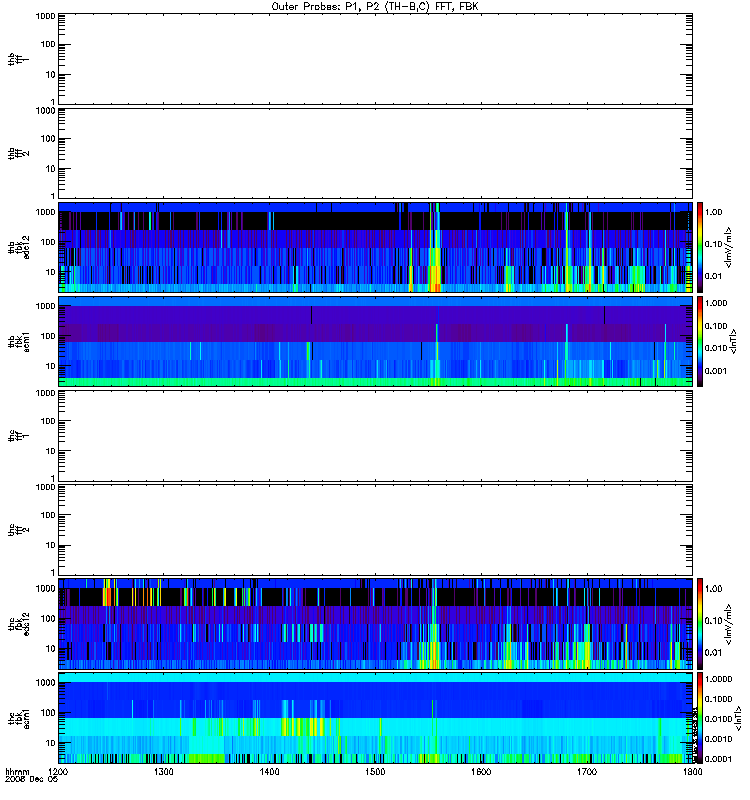Click the "1300" time axis label
The image size is (750, 800).
(x=163, y=772)
